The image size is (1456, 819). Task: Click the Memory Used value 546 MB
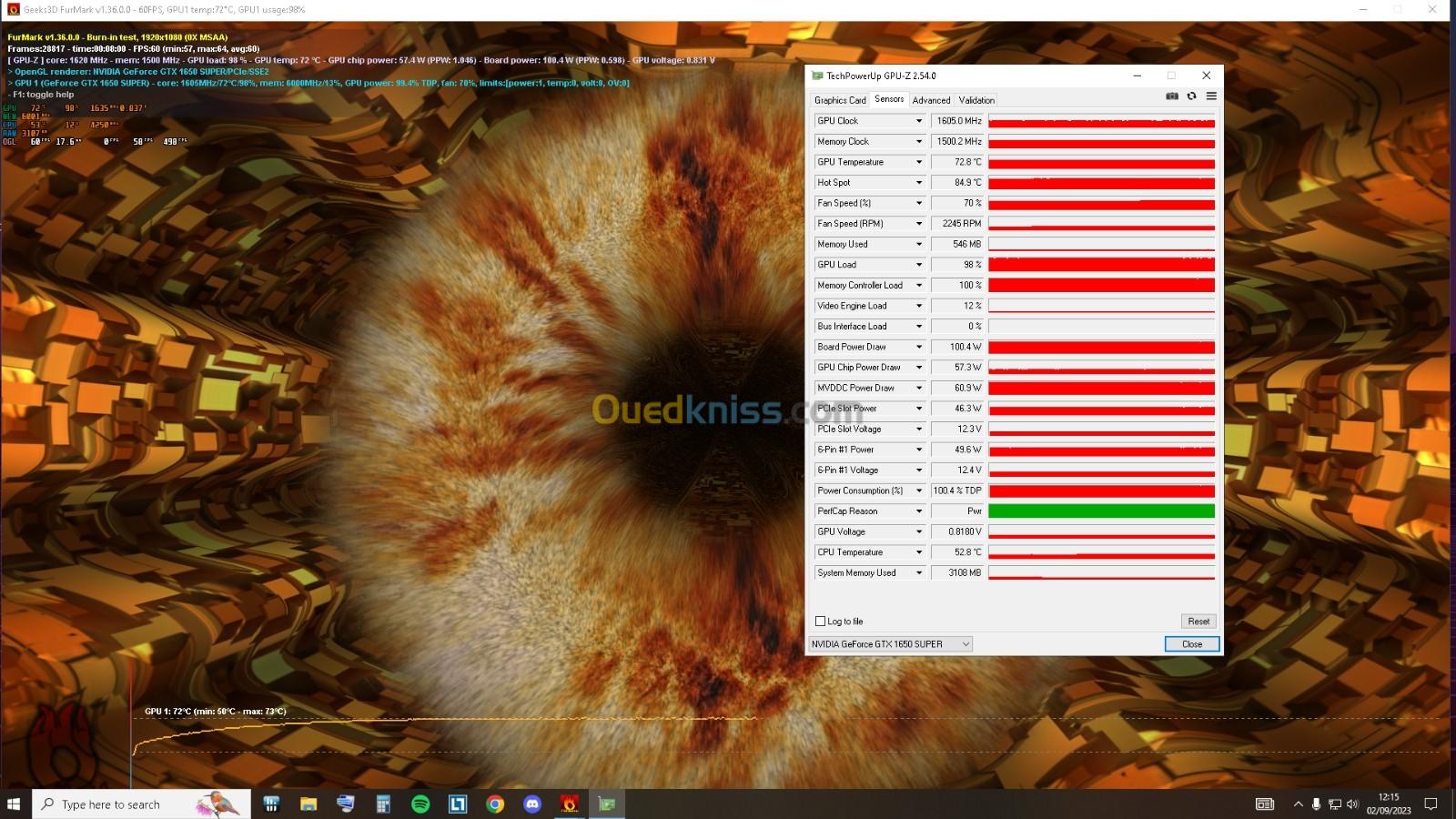(x=959, y=244)
